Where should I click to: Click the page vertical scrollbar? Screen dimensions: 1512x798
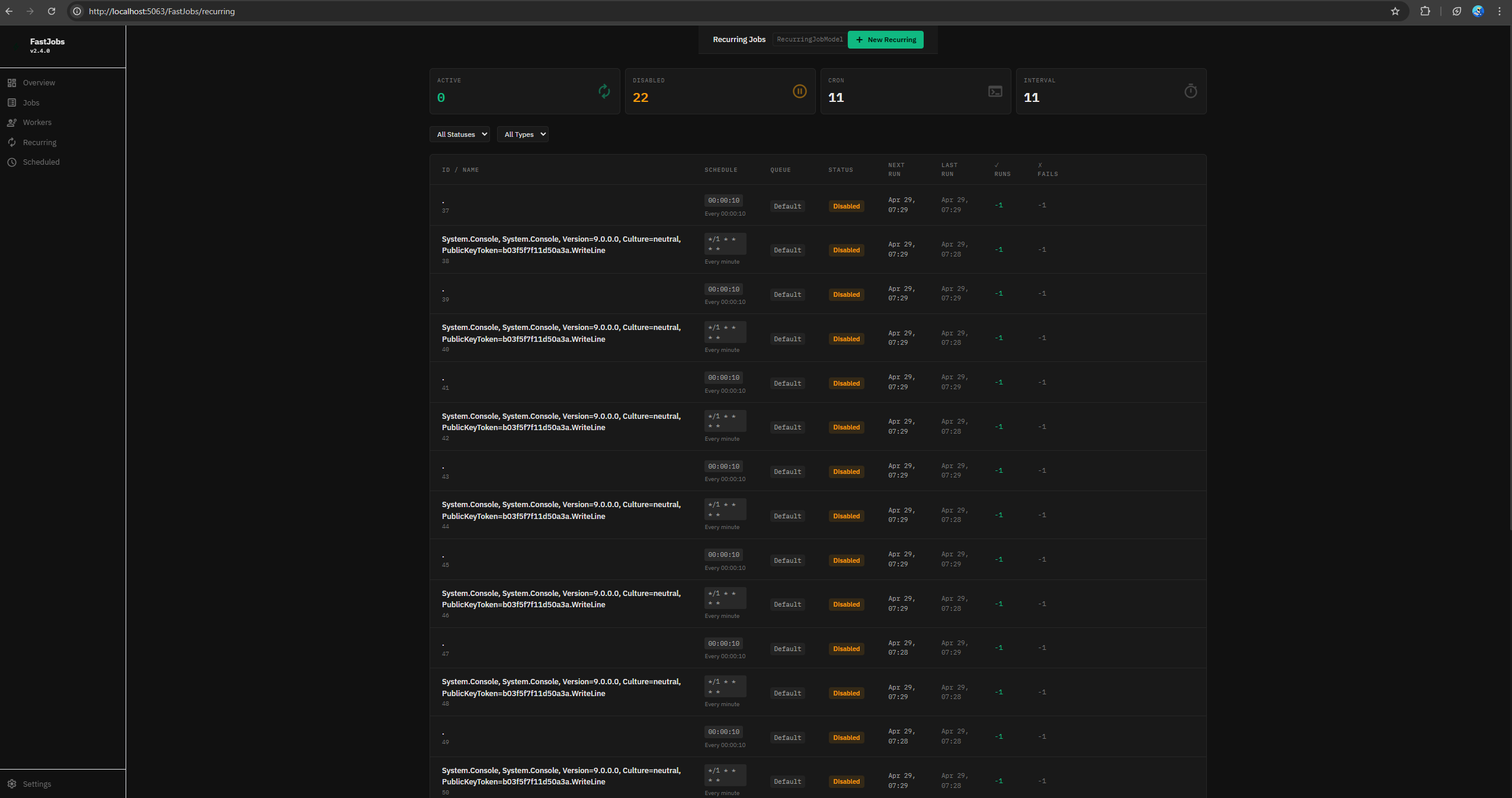(1509, 278)
